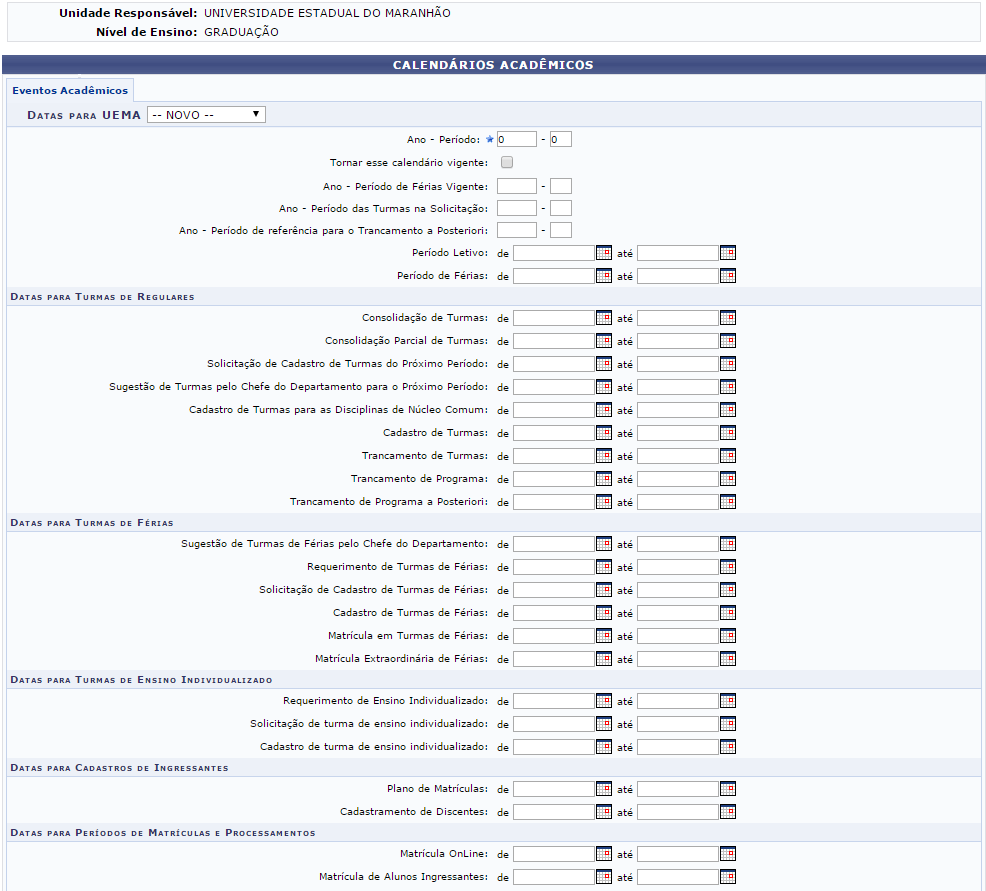Viewport: 986px width, 891px height.
Task: Click Matrícula de Alunos Ingressantes start date field
Action: click(x=553, y=877)
